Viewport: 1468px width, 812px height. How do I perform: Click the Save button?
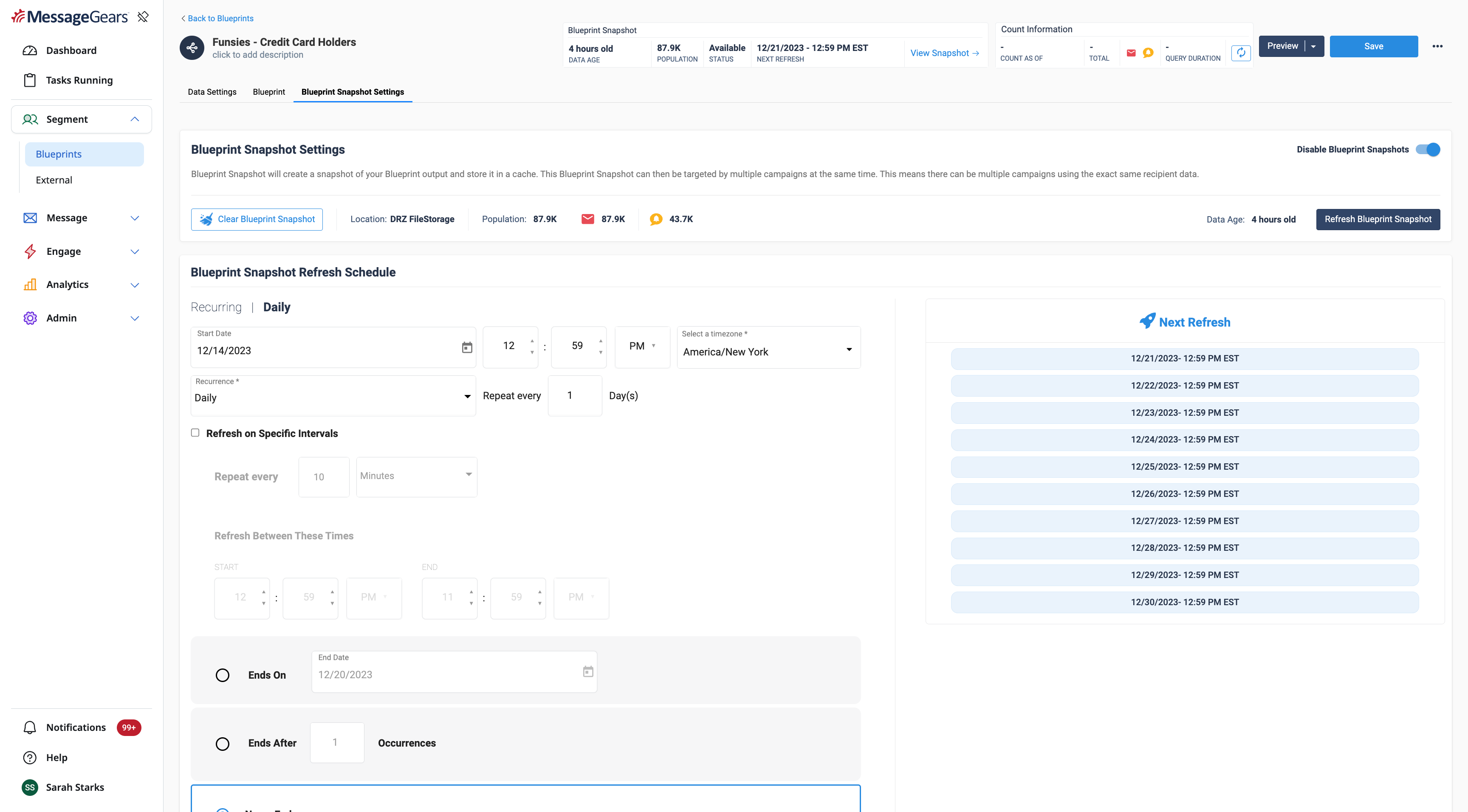pos(1373,46)
